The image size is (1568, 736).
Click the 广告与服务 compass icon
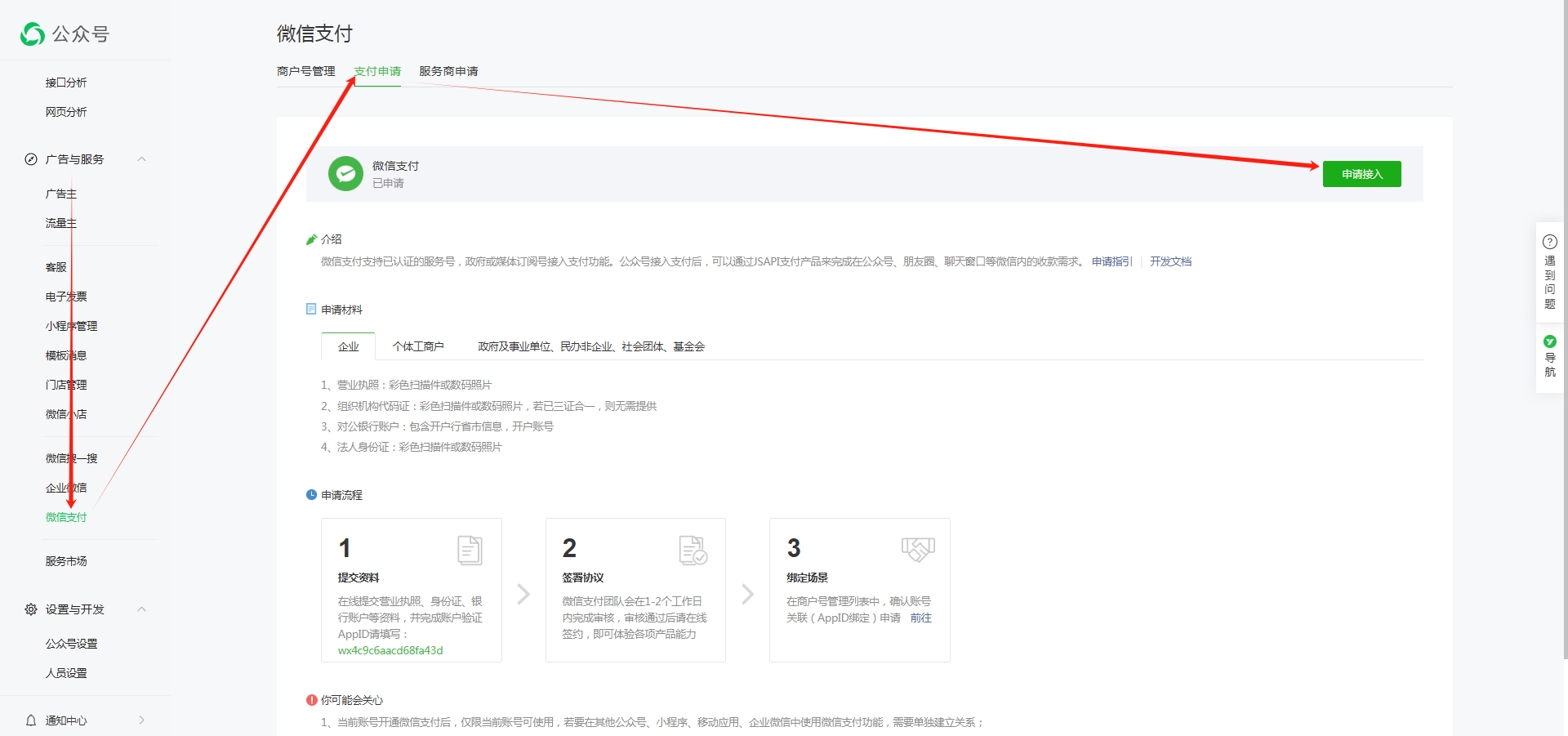31,159
